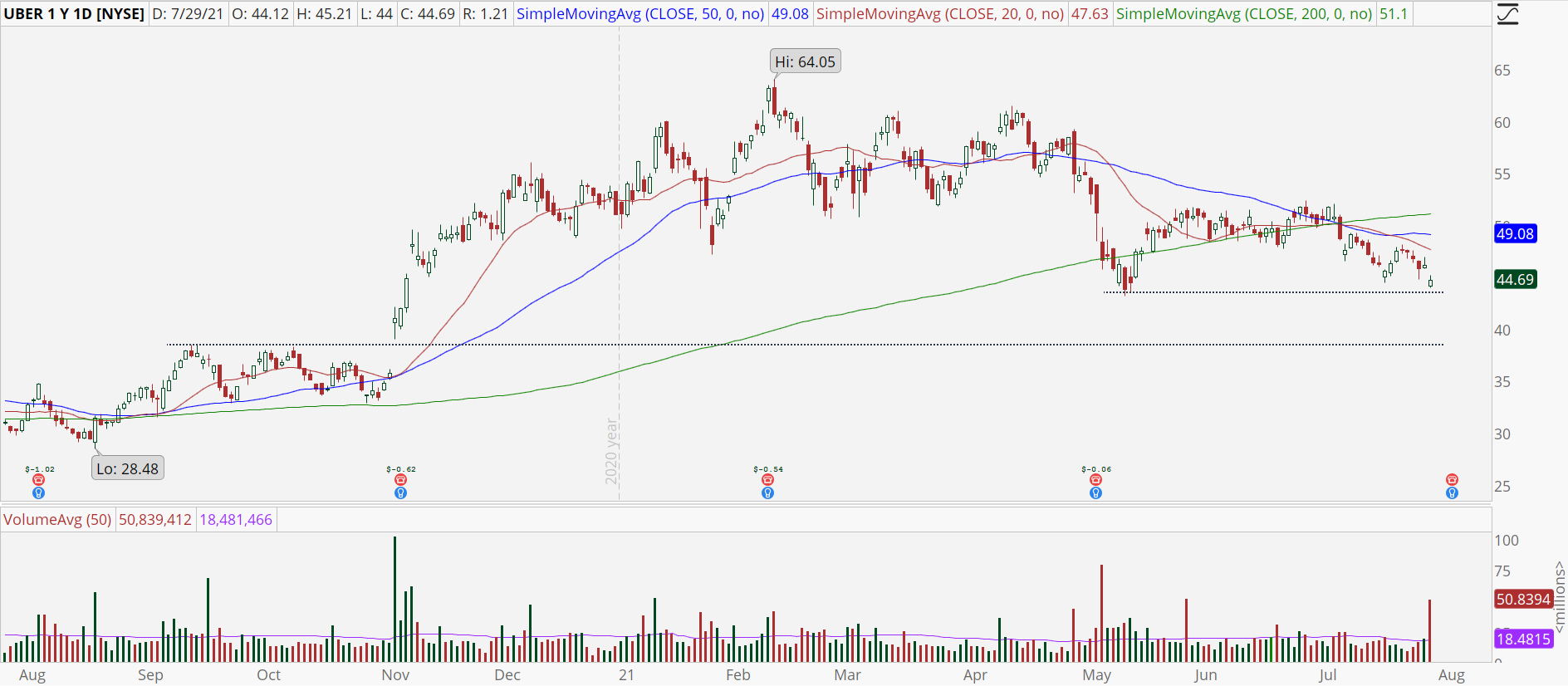
Task: Open the blue conference call icon under $-0.62
Action: (400, 493)
